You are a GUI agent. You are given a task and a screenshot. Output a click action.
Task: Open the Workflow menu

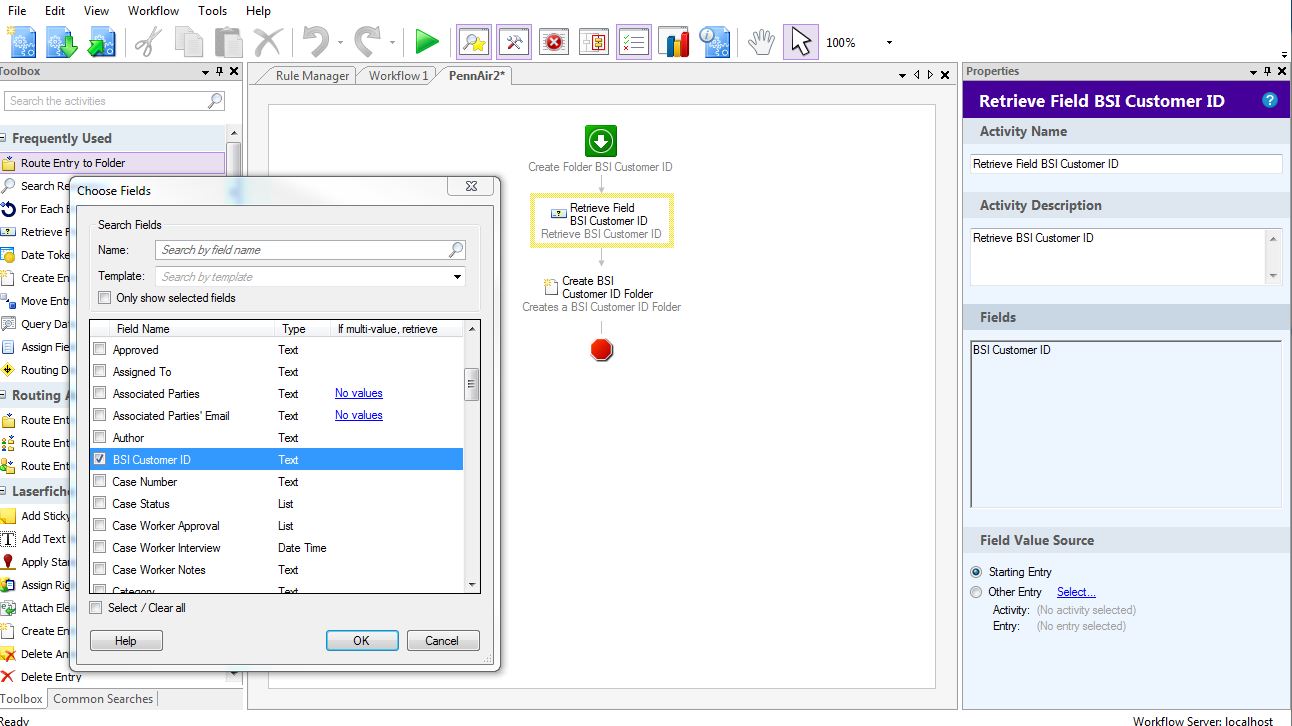[x=153, y=11]
